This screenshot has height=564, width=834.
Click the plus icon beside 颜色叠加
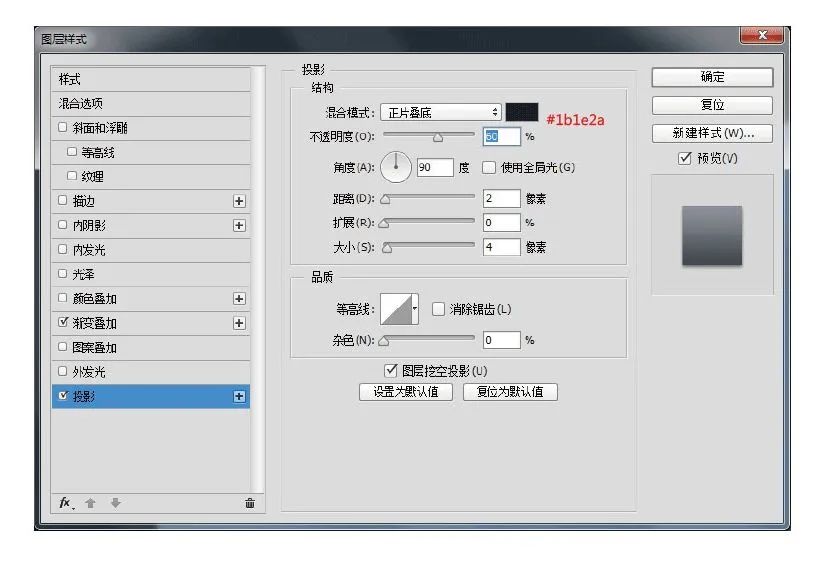pyautogui.click(x=239, y=298)
